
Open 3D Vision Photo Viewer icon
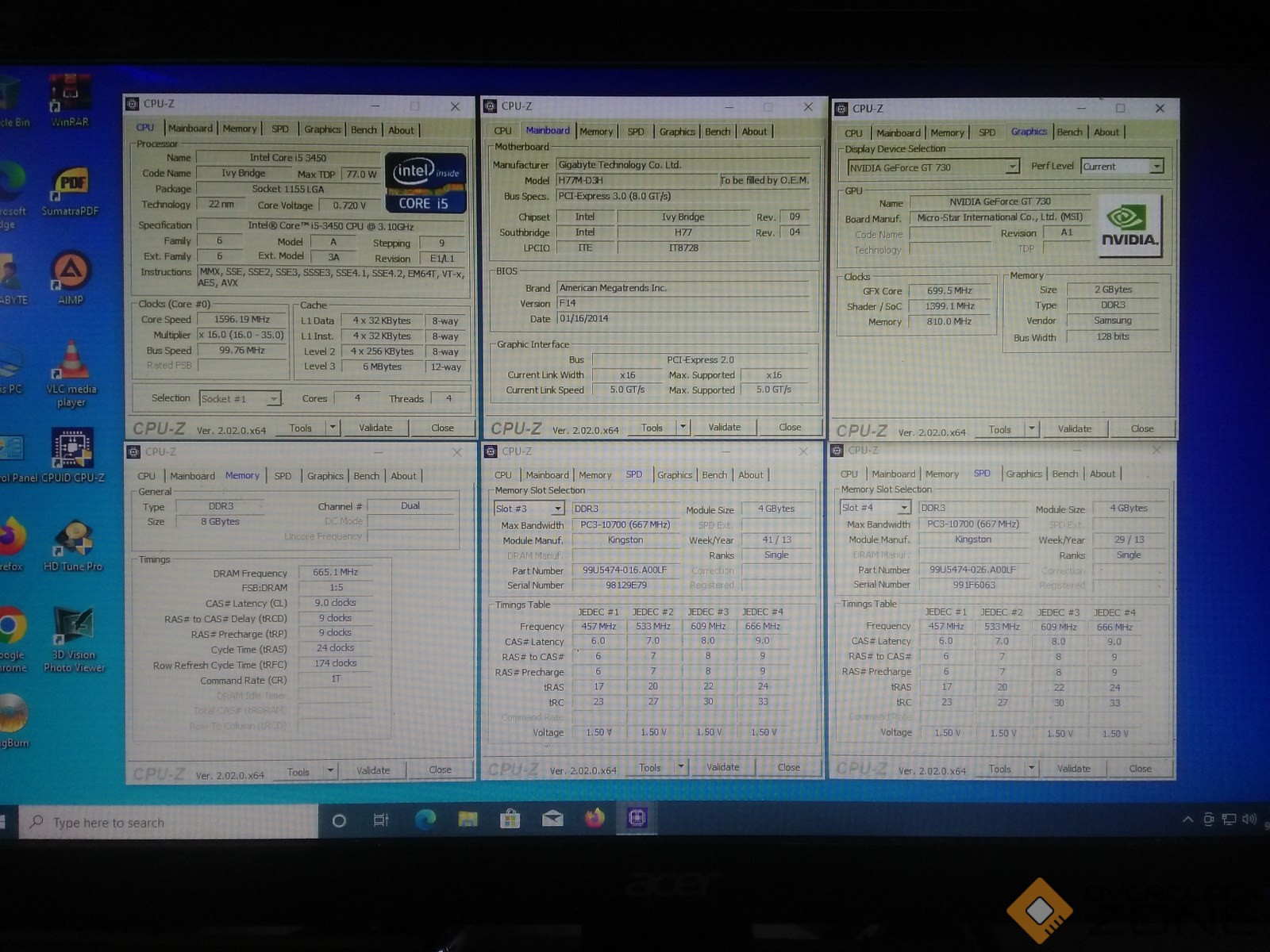click(74, 639)
